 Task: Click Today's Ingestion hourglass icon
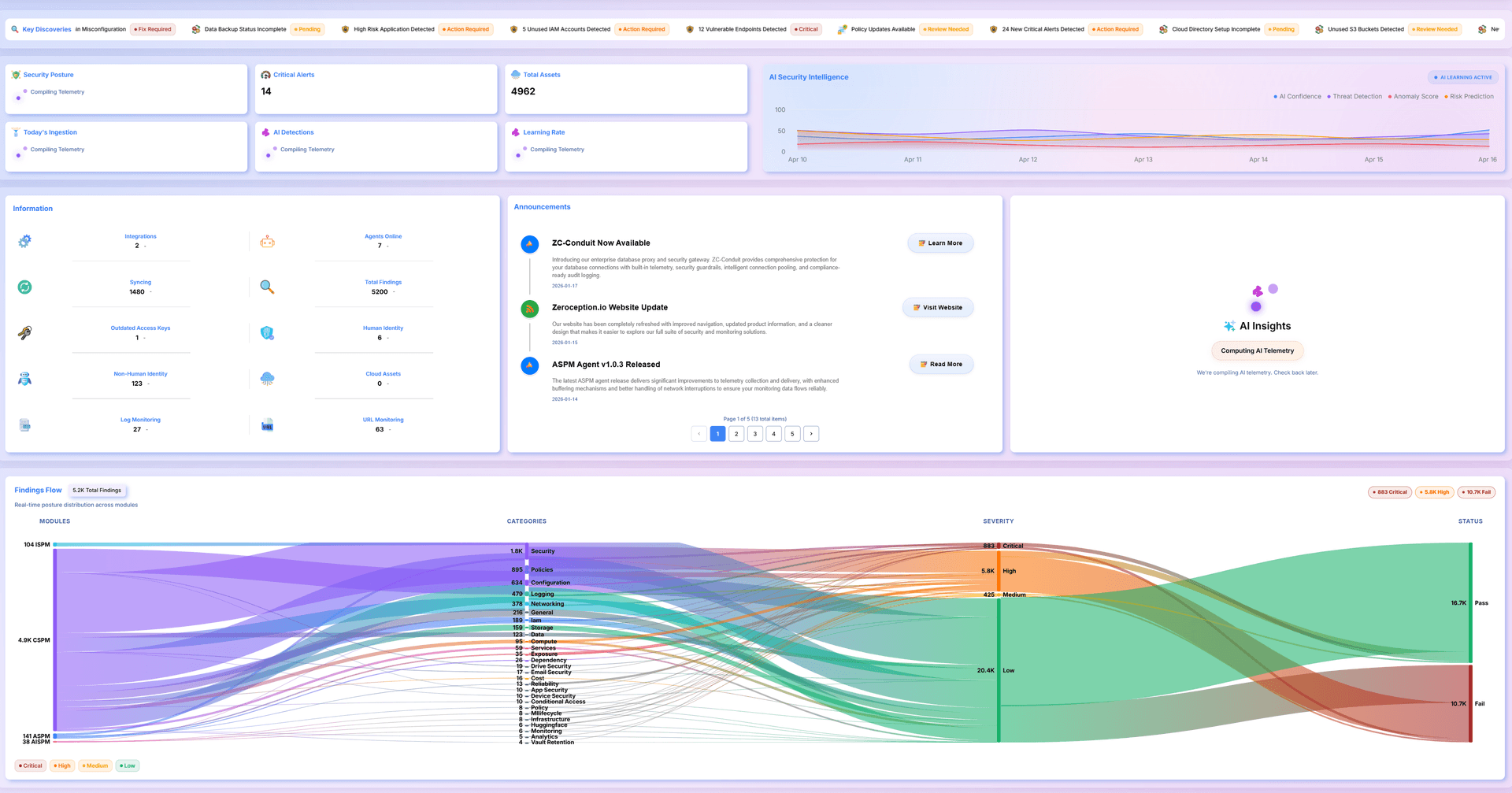(x=16, y=132)
